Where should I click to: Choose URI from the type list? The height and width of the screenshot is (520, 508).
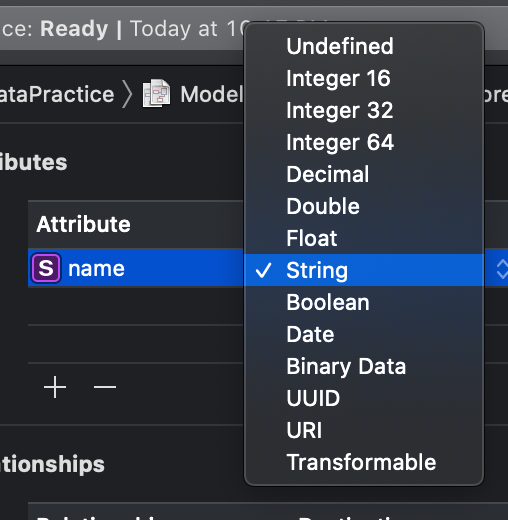point(364,430)
